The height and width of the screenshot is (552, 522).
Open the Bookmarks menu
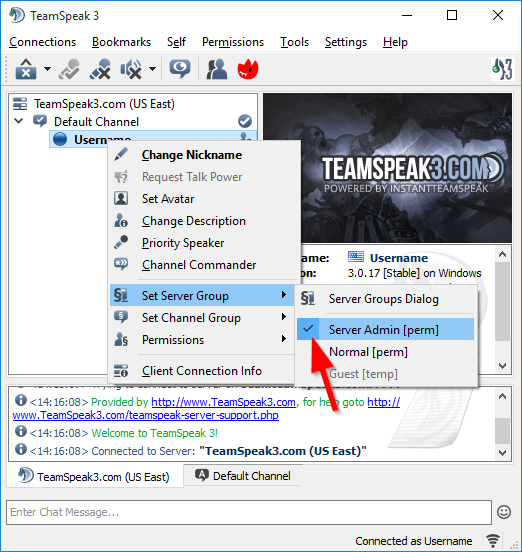(x=121, y=42)
